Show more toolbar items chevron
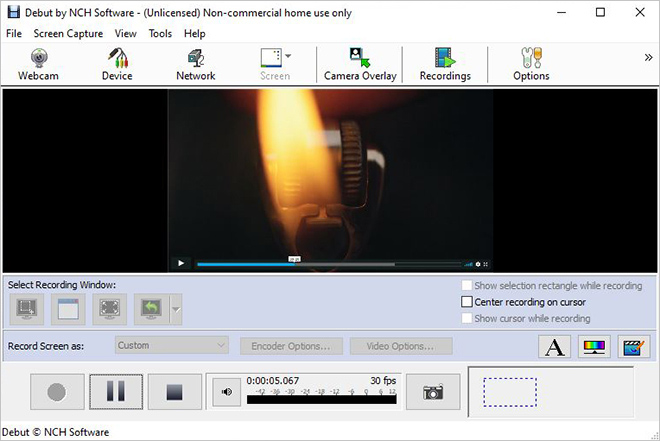Screen dimensions: 660x441 coord(649,58)
